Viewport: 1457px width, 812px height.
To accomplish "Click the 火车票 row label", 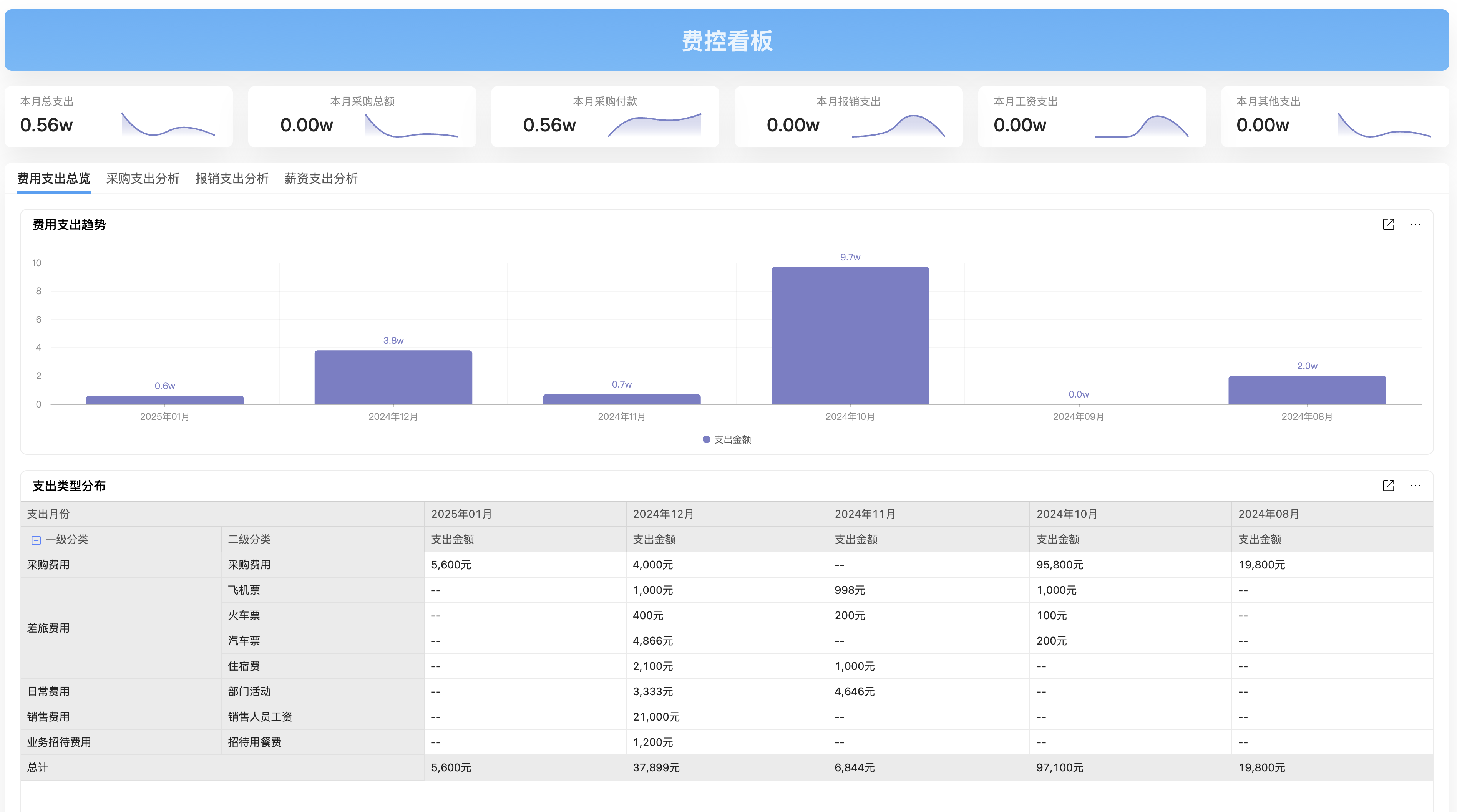I will [322, 616].
